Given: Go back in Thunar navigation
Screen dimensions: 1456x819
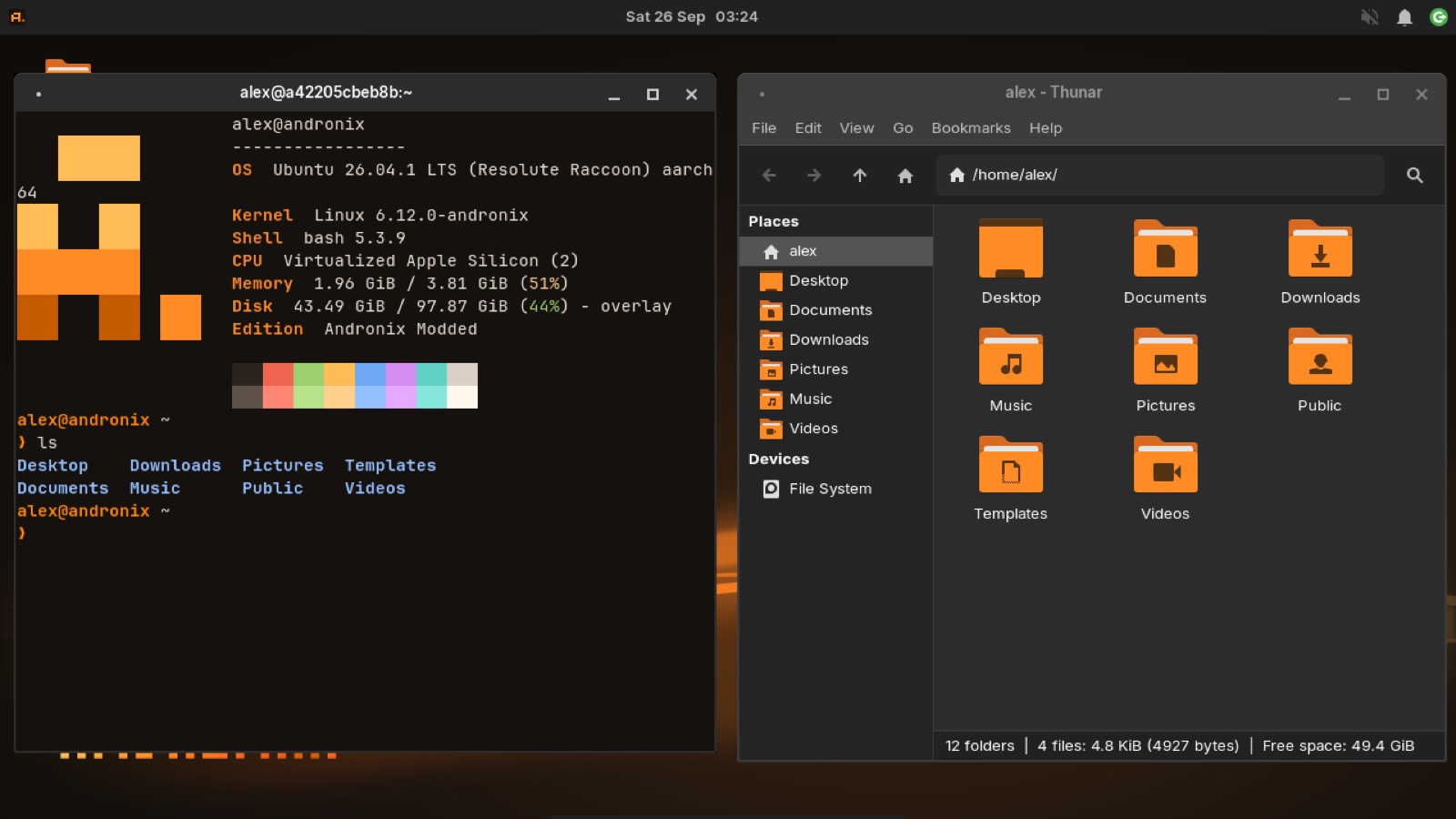Looking at the screenshot, I should tap(769, 175).
